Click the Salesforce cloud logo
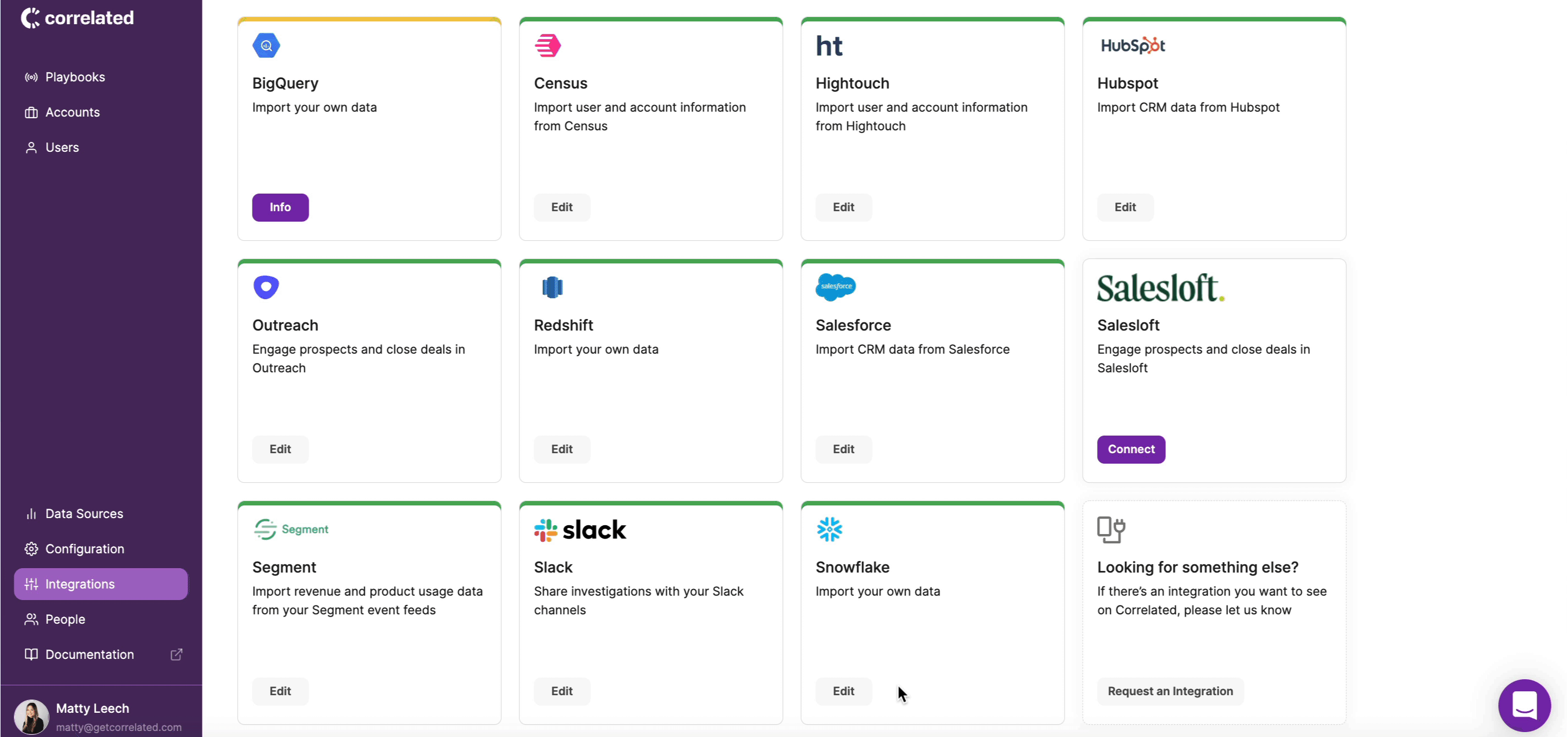The image size is (1568, 737). tap(836, 287)
